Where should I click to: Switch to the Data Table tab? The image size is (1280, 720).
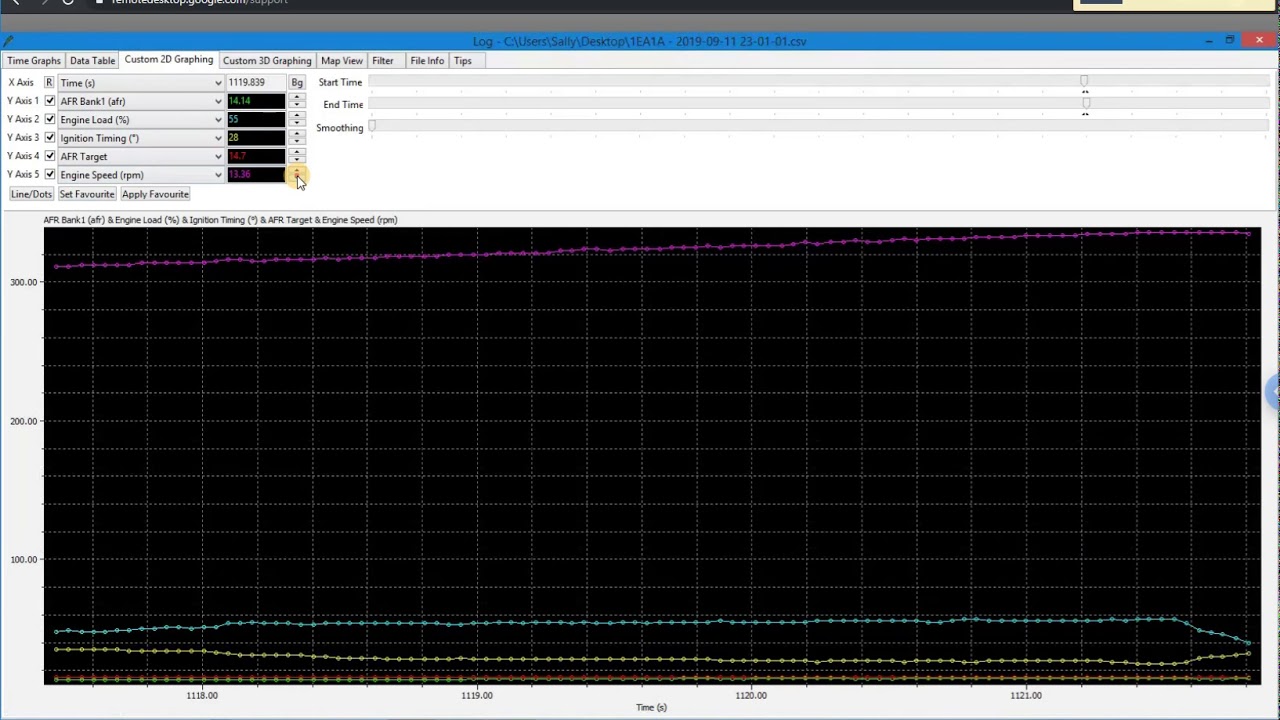(92, 61)
